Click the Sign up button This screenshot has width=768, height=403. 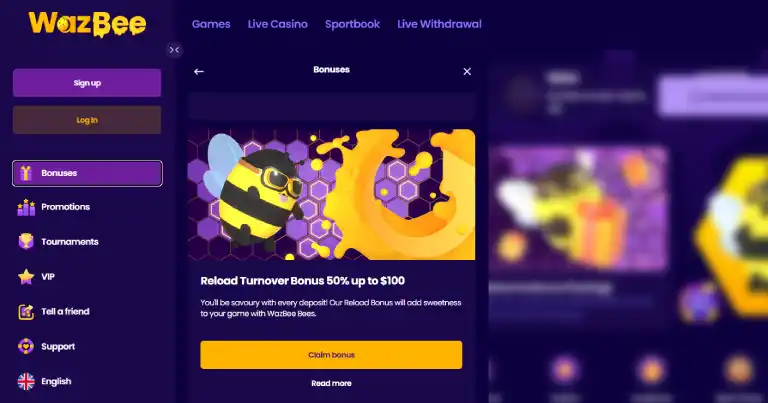click(x=87, y=83)
